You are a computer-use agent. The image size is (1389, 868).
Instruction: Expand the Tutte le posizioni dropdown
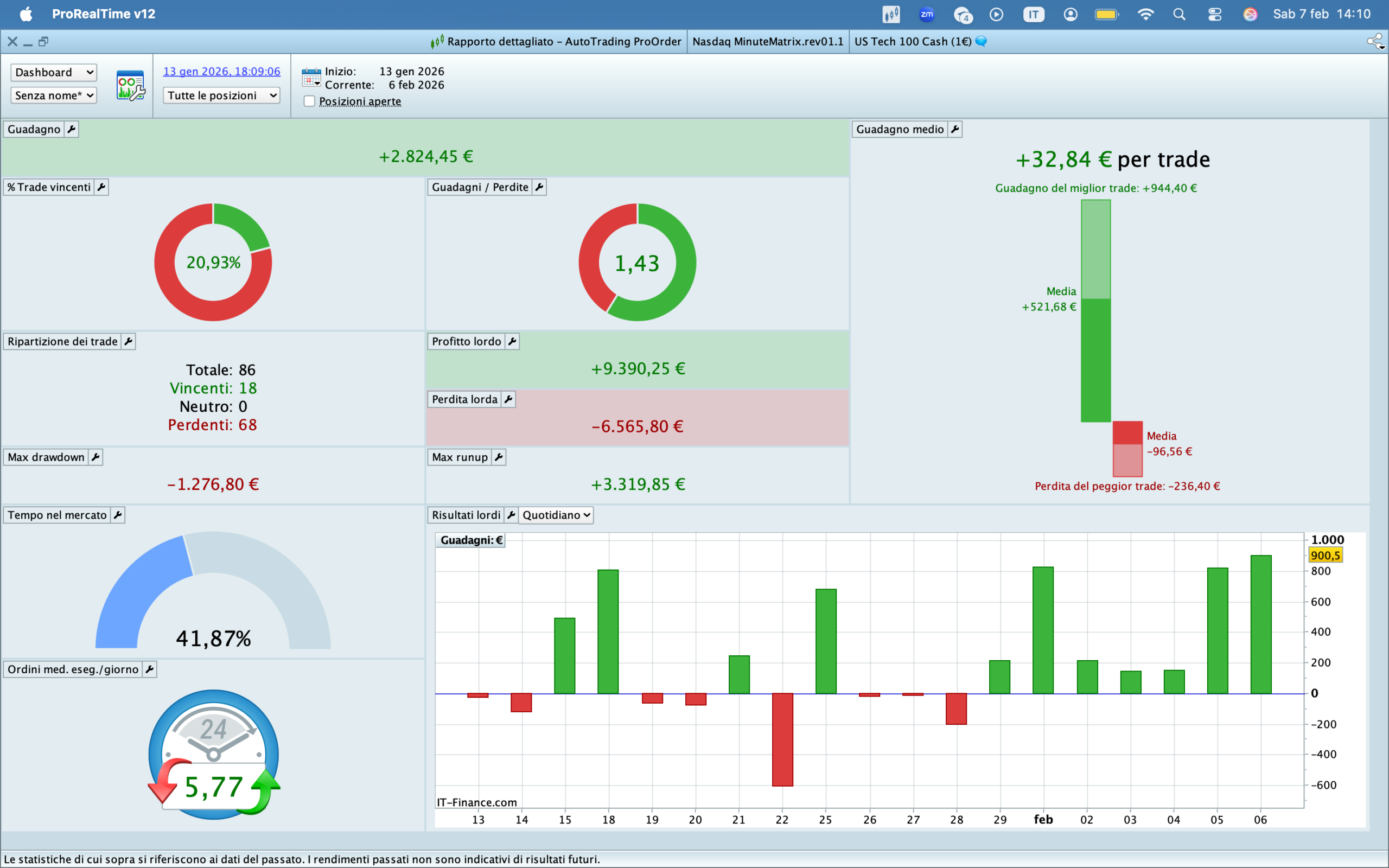point(221,95)
